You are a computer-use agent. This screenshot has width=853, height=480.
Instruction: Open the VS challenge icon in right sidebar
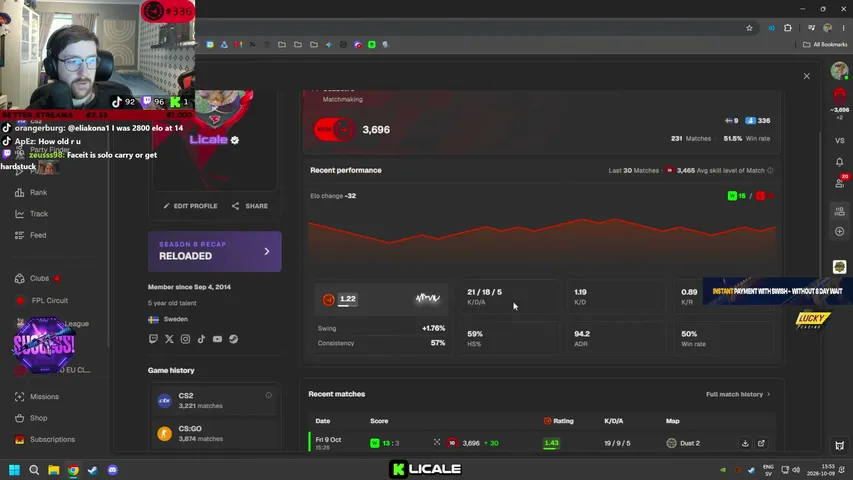[x=839, y=140]
